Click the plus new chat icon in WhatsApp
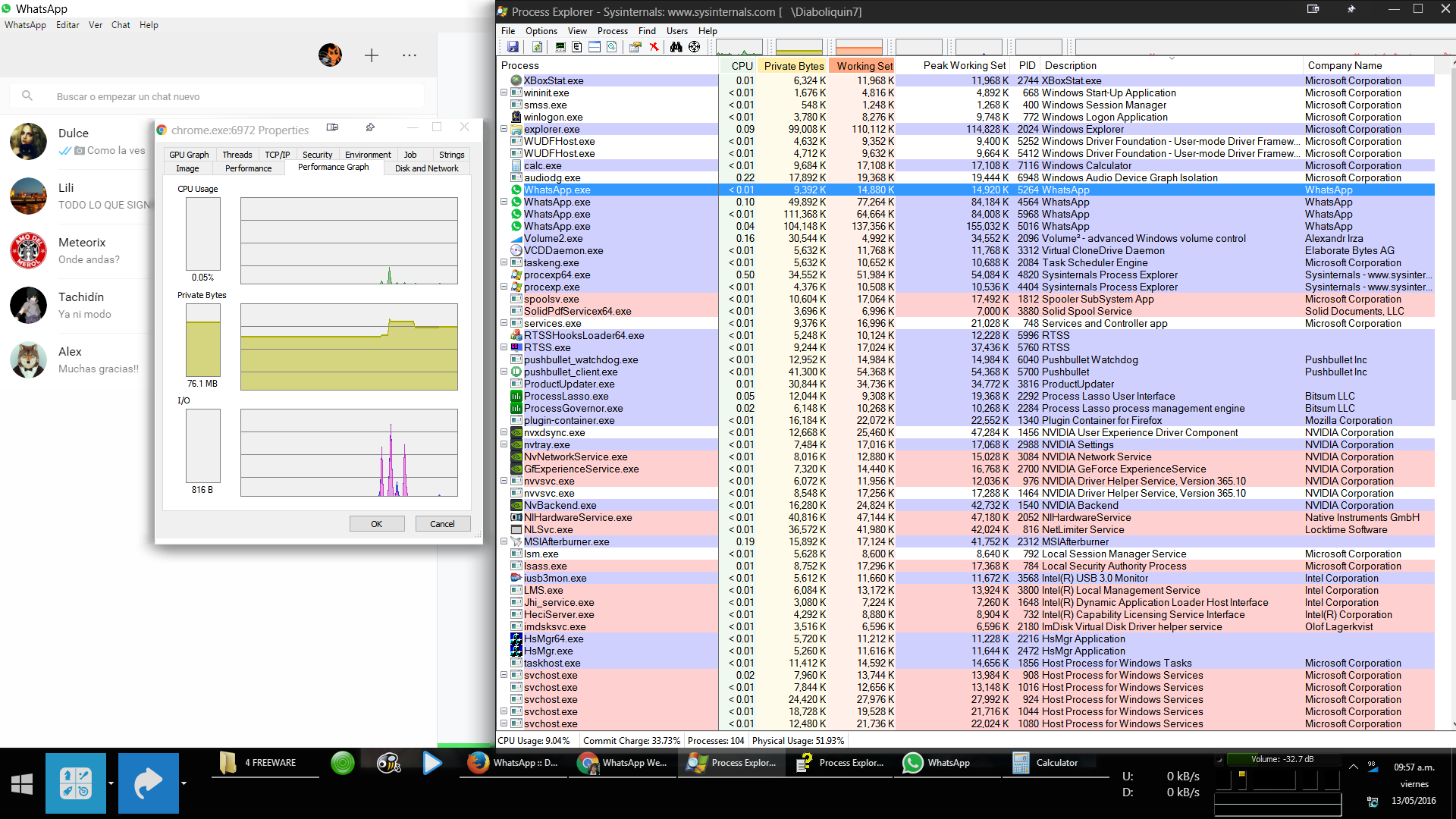This screenshot has height=819, width=1456. pyautogui.click(x=372, y=55)
